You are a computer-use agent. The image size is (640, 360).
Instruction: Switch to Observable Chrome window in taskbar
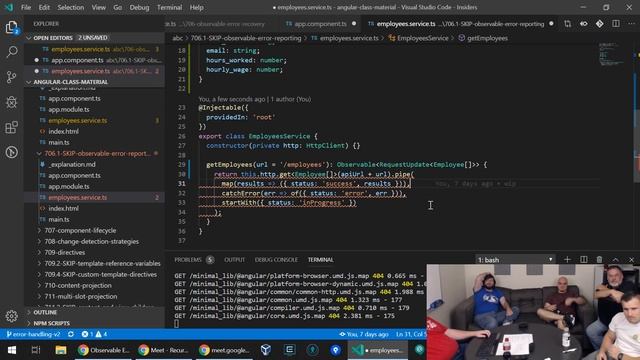[104, 350]
